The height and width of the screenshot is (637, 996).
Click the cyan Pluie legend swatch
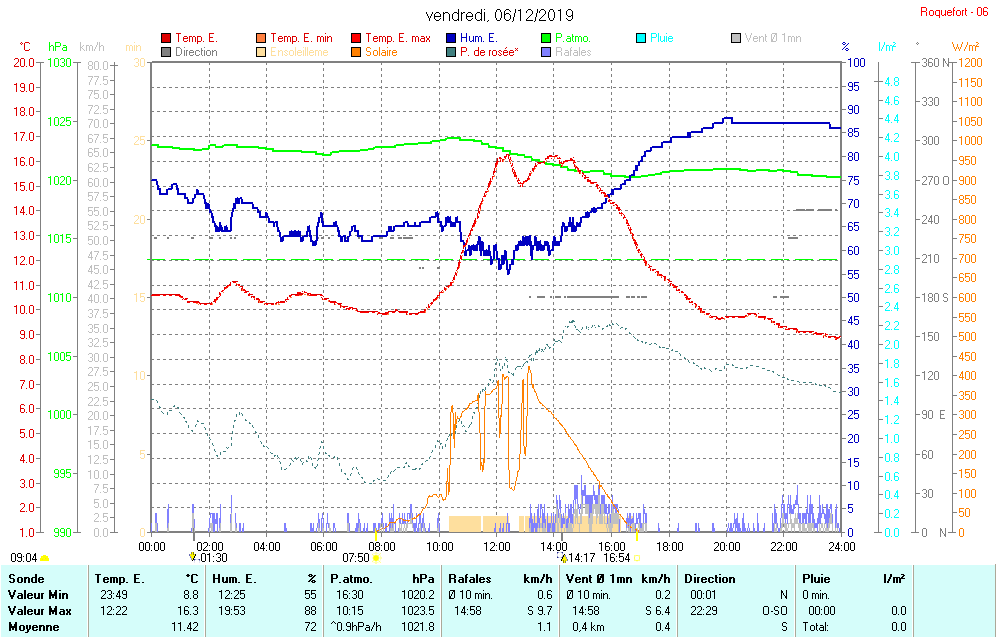point(642,38)
